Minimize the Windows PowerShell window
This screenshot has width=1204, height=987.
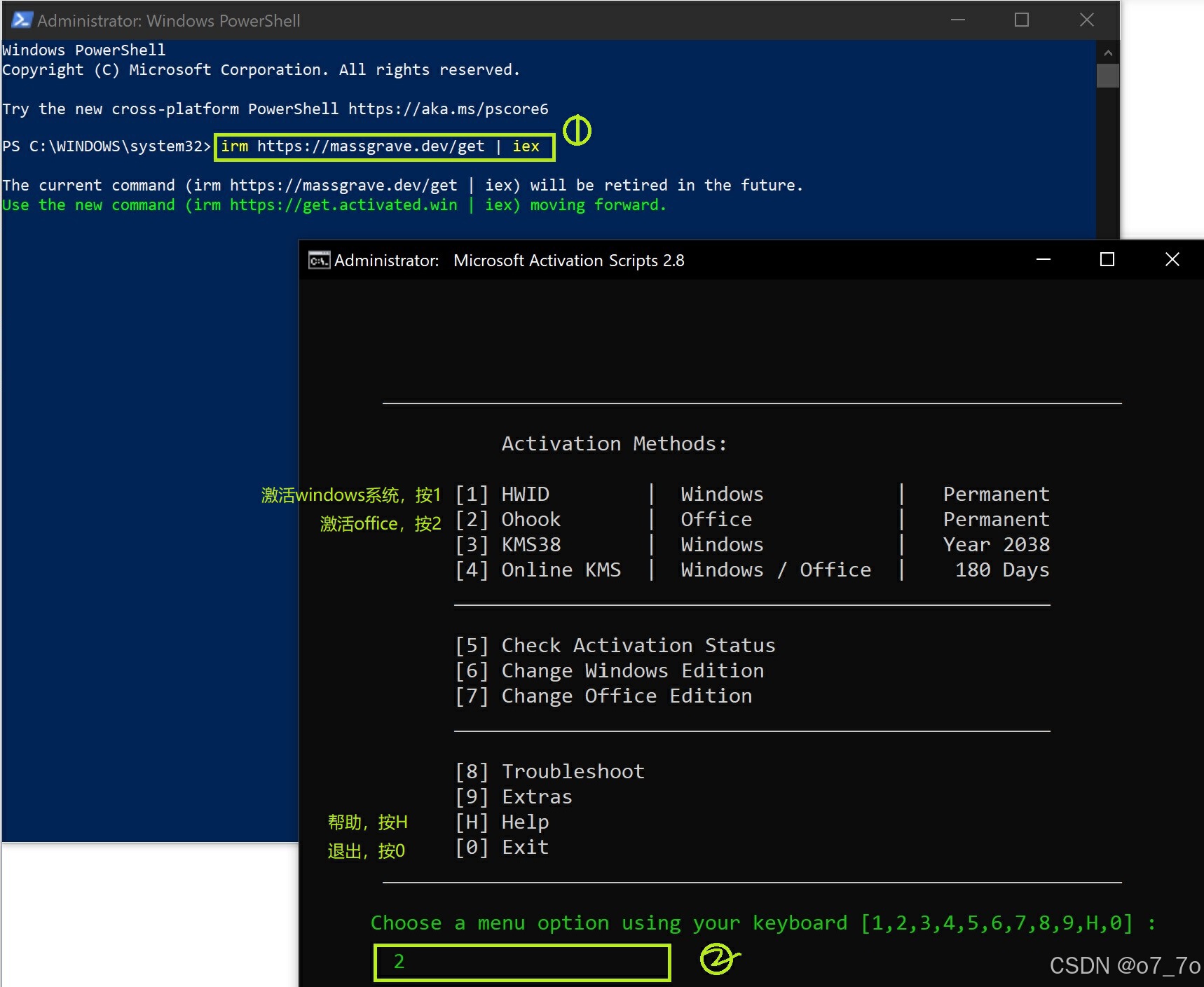coord(958,20)
